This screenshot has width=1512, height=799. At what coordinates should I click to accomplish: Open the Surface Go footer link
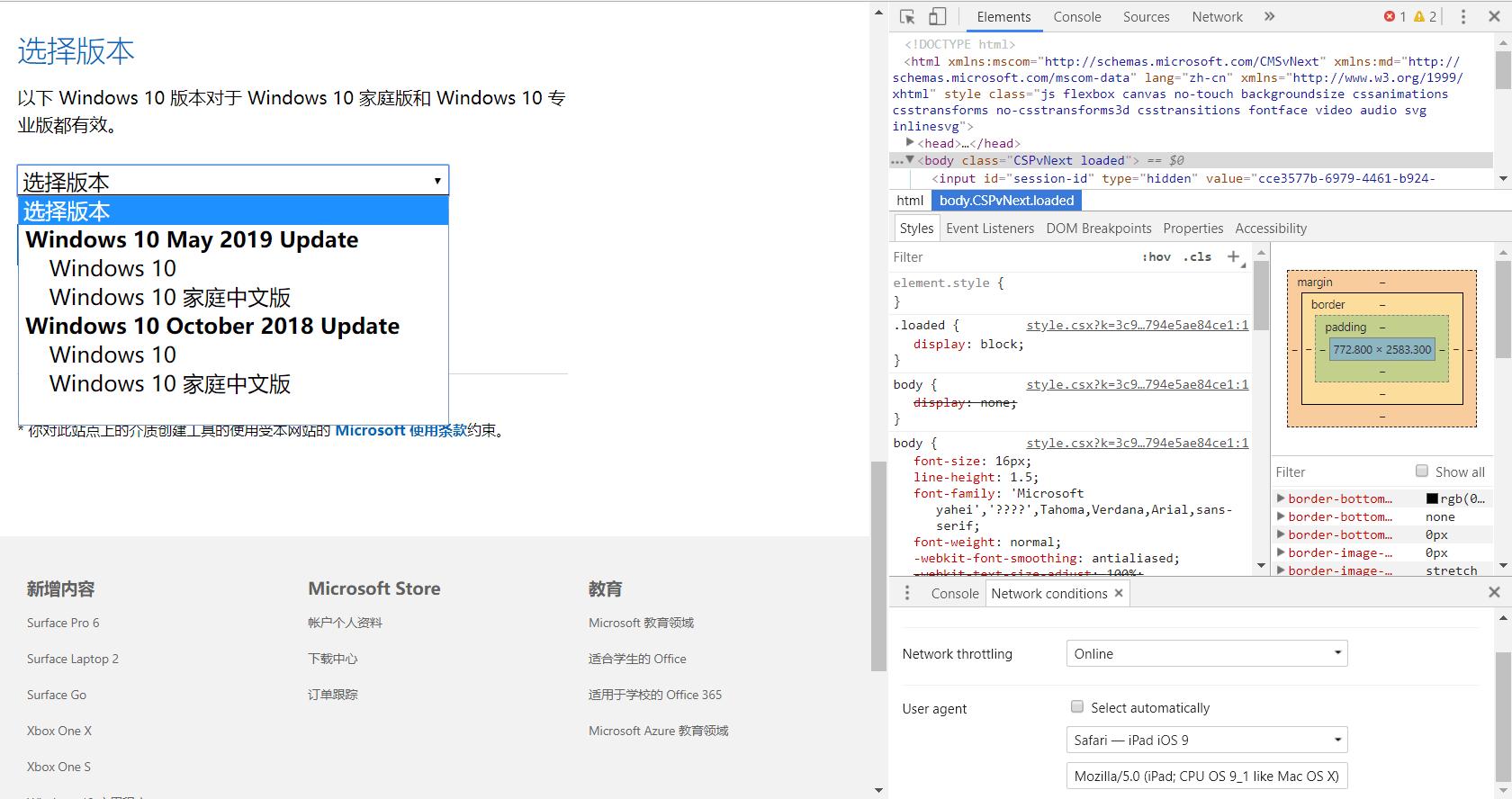57,695
